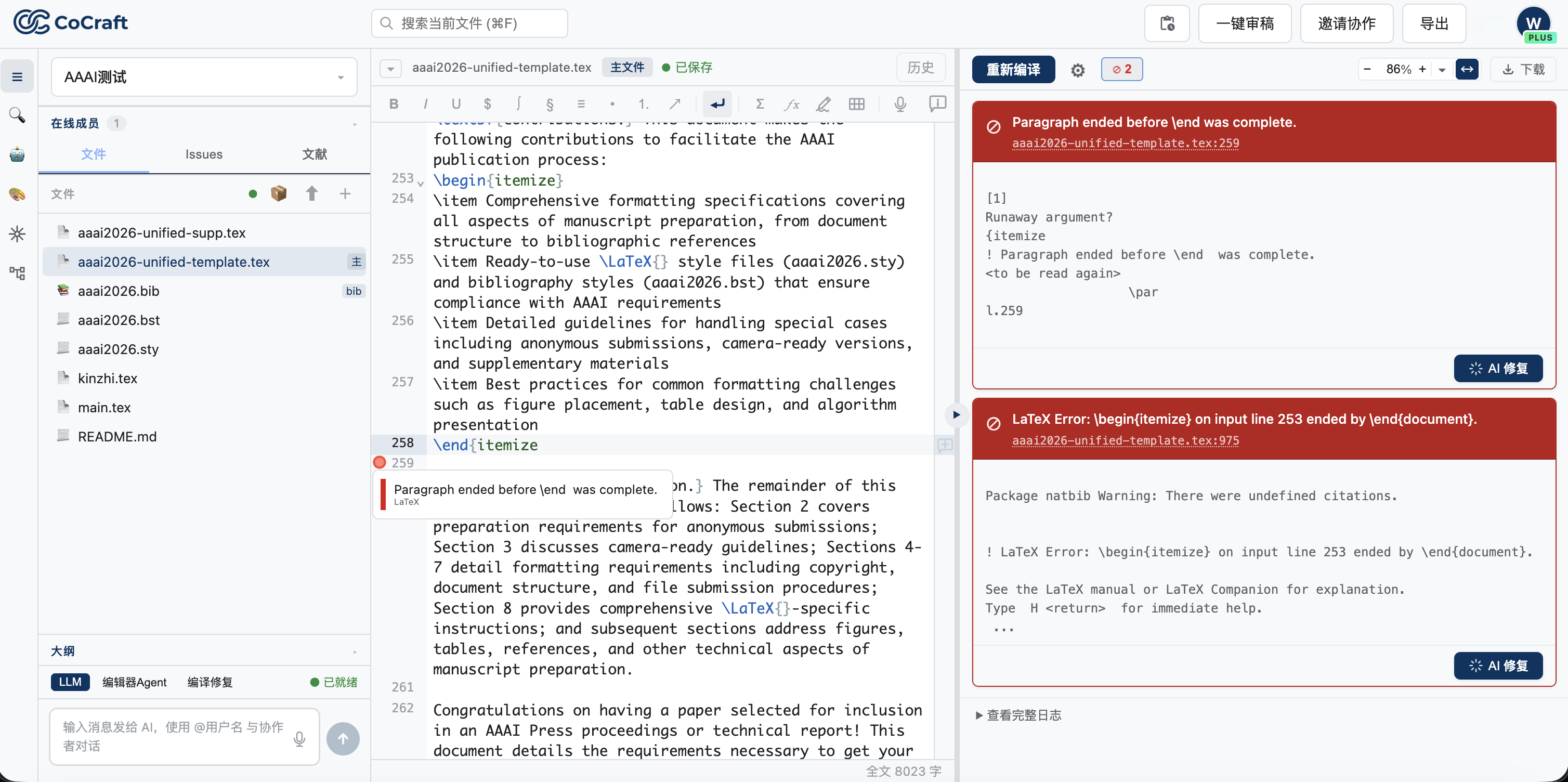This screenshot has width=1568, height=782.
Task: Switch to the 文献 references tab
Action: (x=315, y=154)
